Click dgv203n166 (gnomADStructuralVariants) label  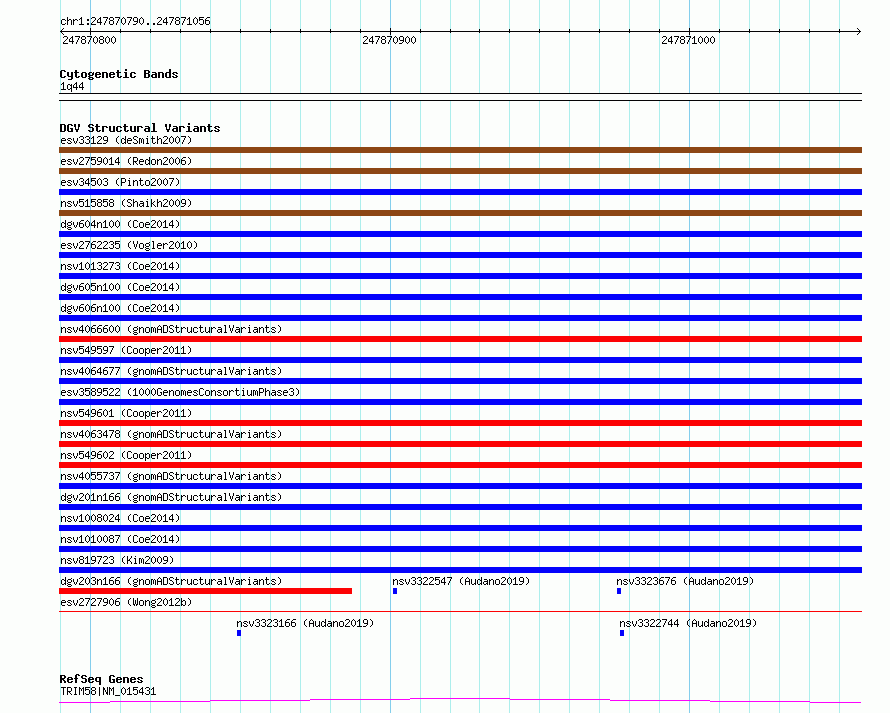pyautogui.click(x=171, y=581)
